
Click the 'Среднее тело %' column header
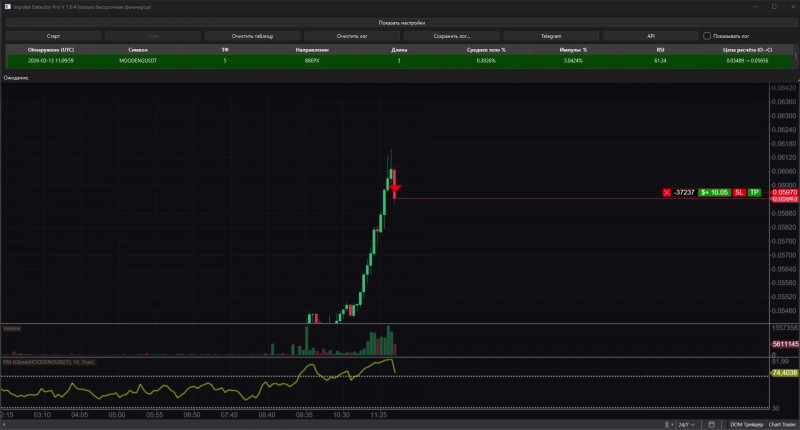point(486,50)
